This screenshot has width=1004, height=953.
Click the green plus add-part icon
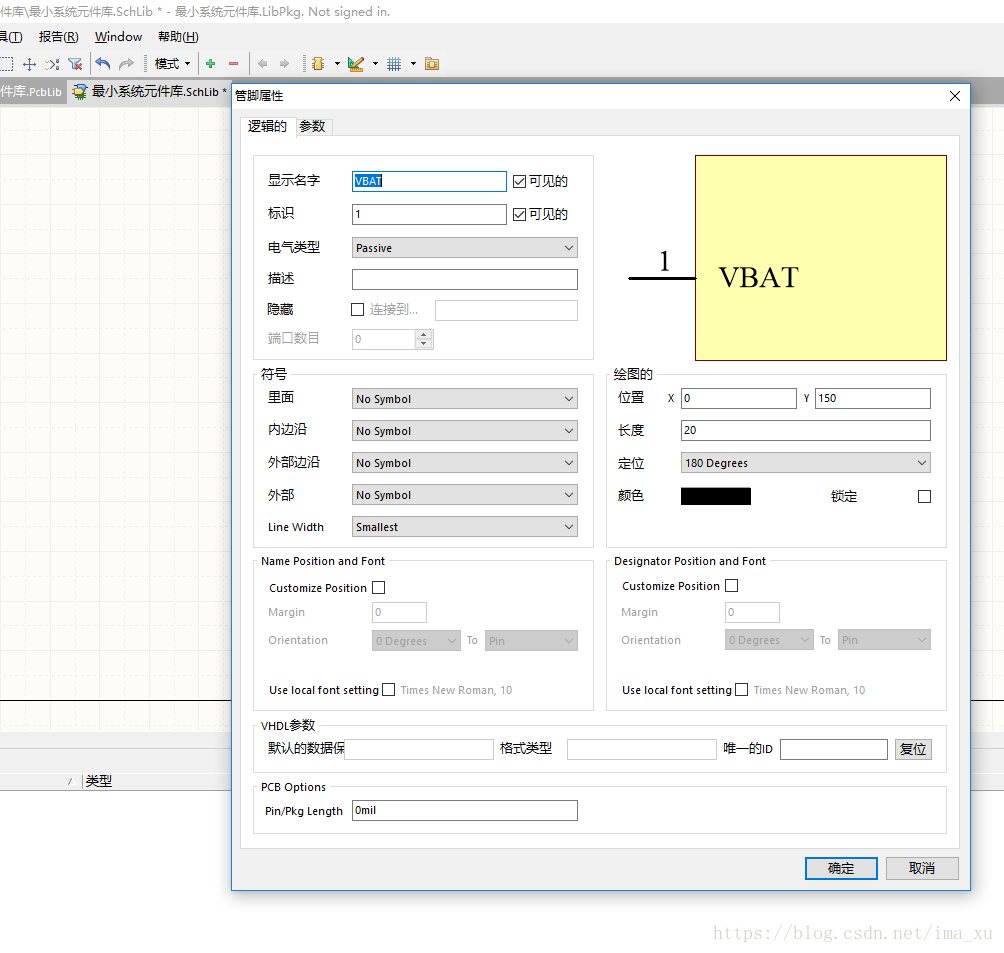pyautogui.click(x=210, y=64)
